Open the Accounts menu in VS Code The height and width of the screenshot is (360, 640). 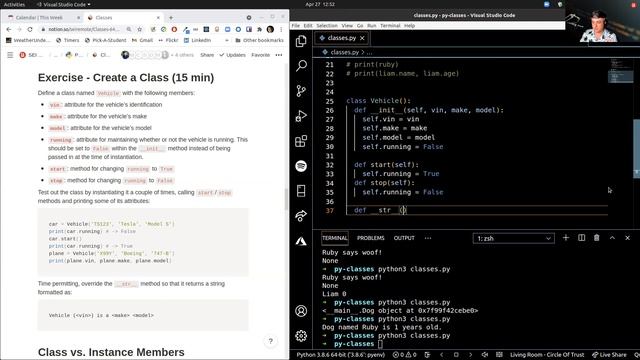pyautogui.click(x=301, y=311)
